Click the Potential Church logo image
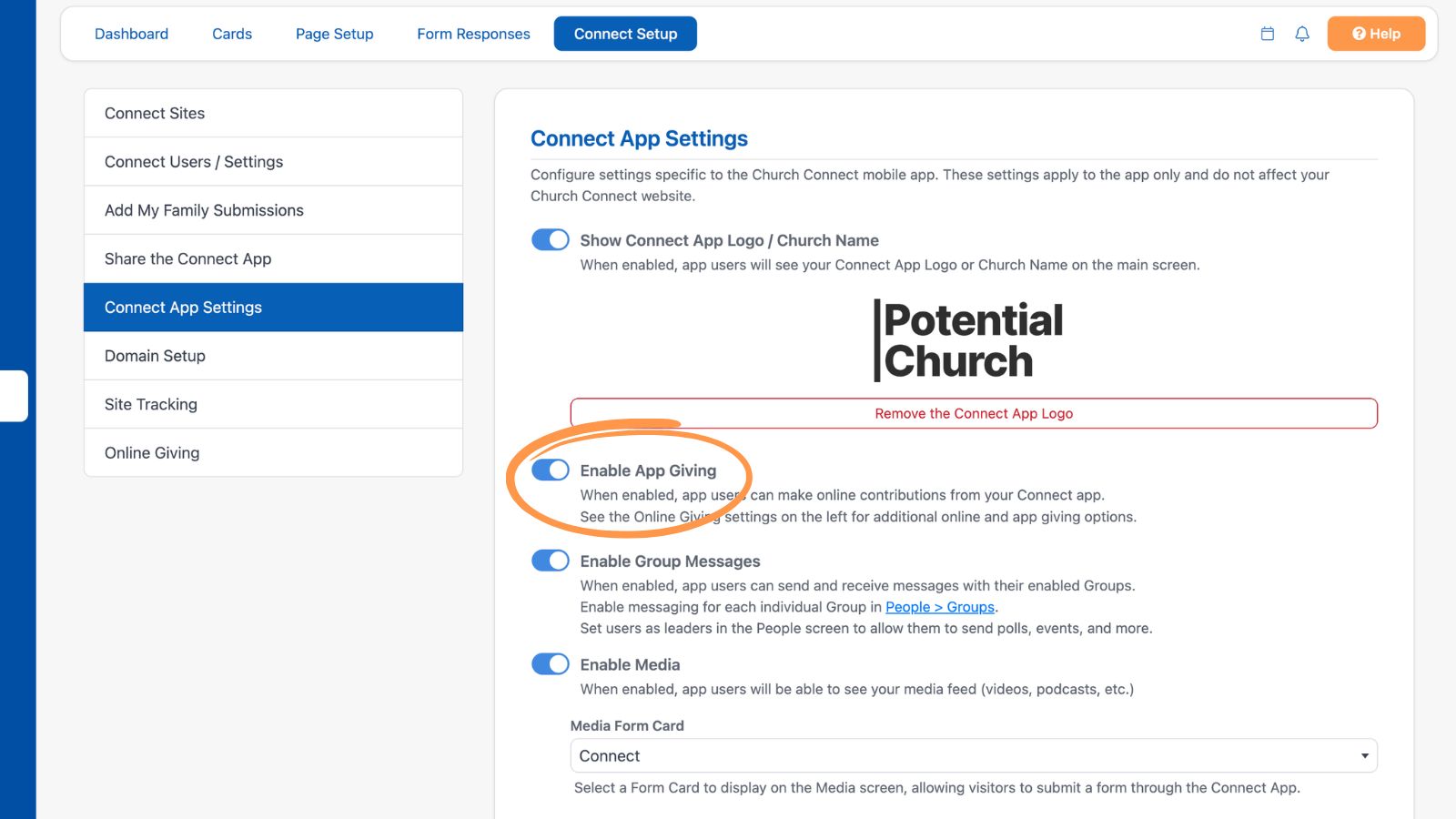Screen dimensions: 1456x819 tap(968, 340)
